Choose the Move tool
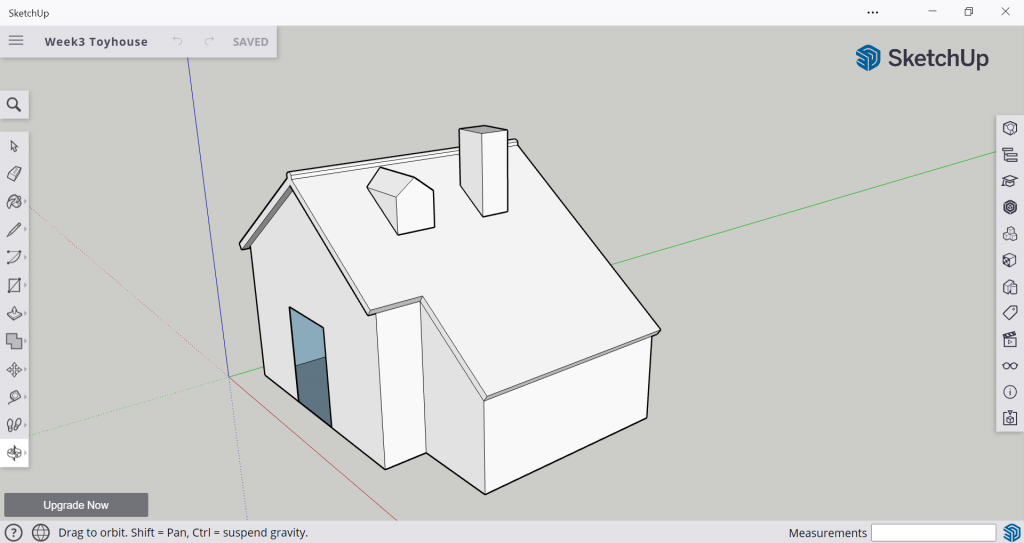1024x543 pixels. (14, 370)
